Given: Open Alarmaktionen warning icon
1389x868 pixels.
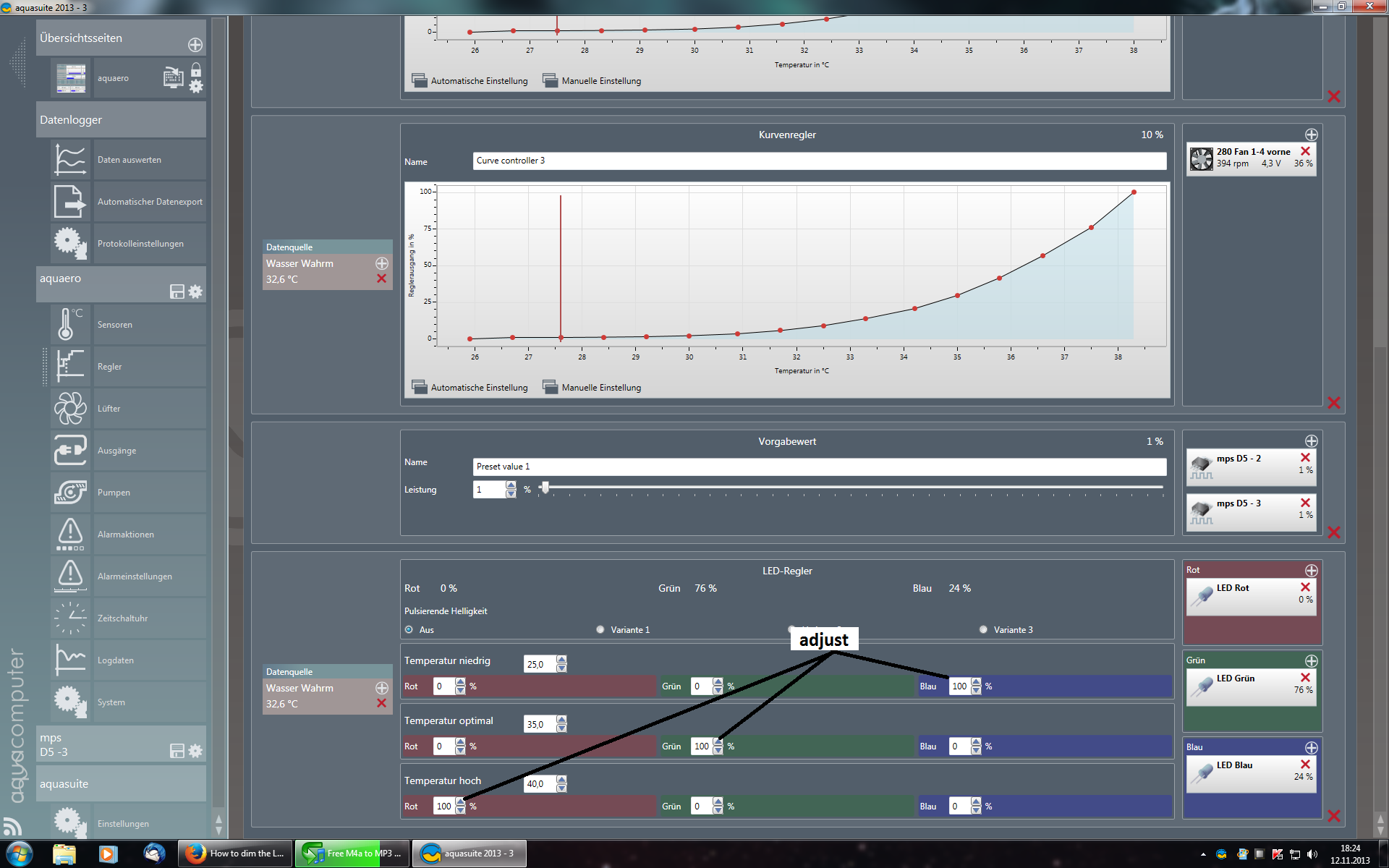Looking at the screenshot, I should click(70, 534).
